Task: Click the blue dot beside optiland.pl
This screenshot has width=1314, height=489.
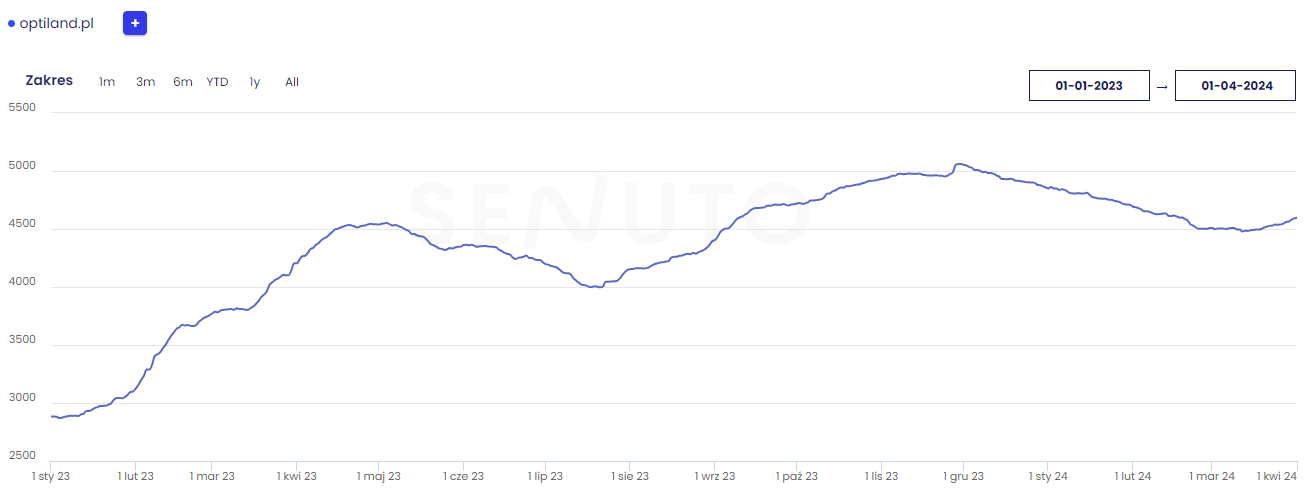Action: (11, 23)
